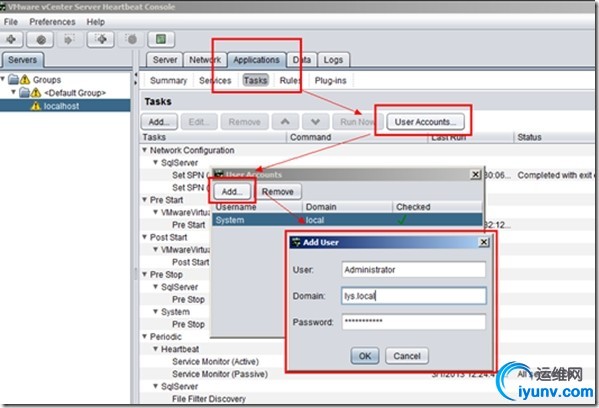Viewport: 599px width, 408px height.
Task: Click Add in the User Accounts dialog
Action: click(232, 191)
